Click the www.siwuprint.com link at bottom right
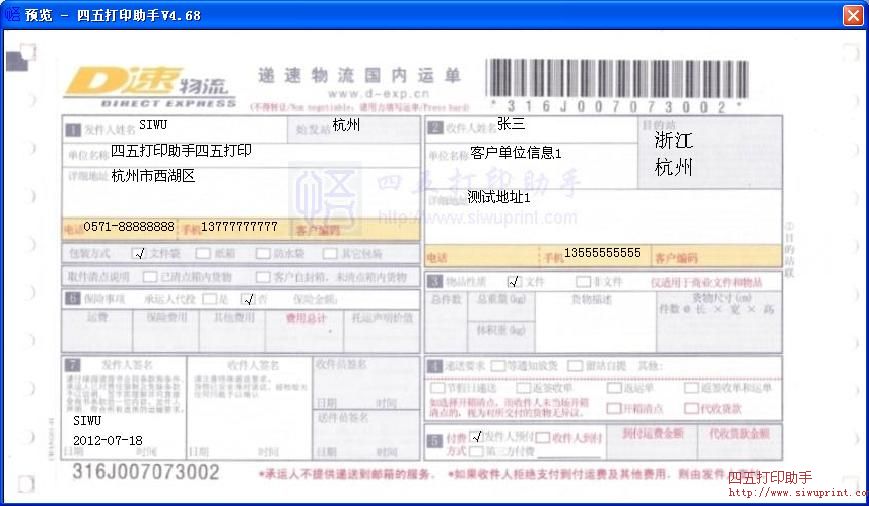This screenshot has width=869, height=506. [x=797, y=493]
